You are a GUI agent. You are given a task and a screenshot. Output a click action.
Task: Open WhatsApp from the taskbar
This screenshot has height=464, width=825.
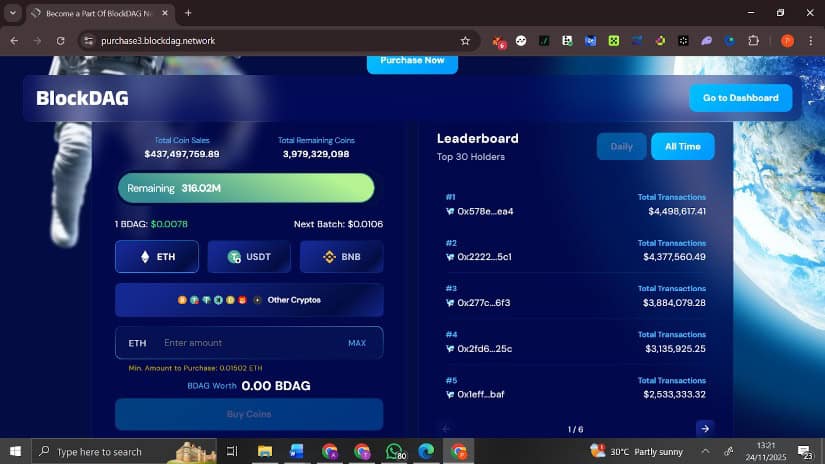coord(395,452)
